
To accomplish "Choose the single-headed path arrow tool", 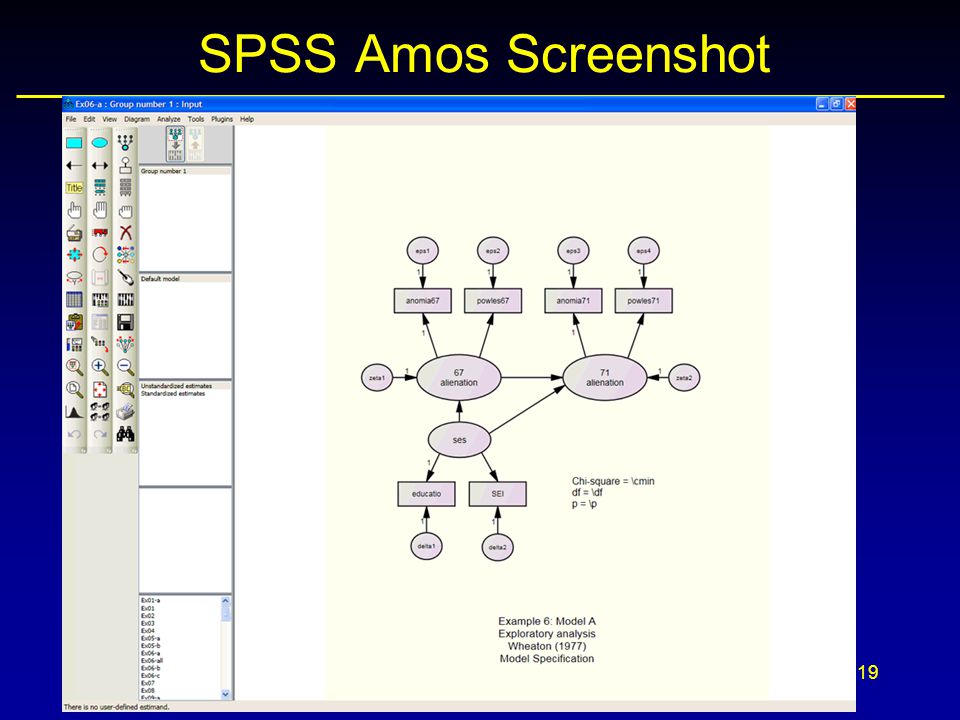I will coord(74,165).
